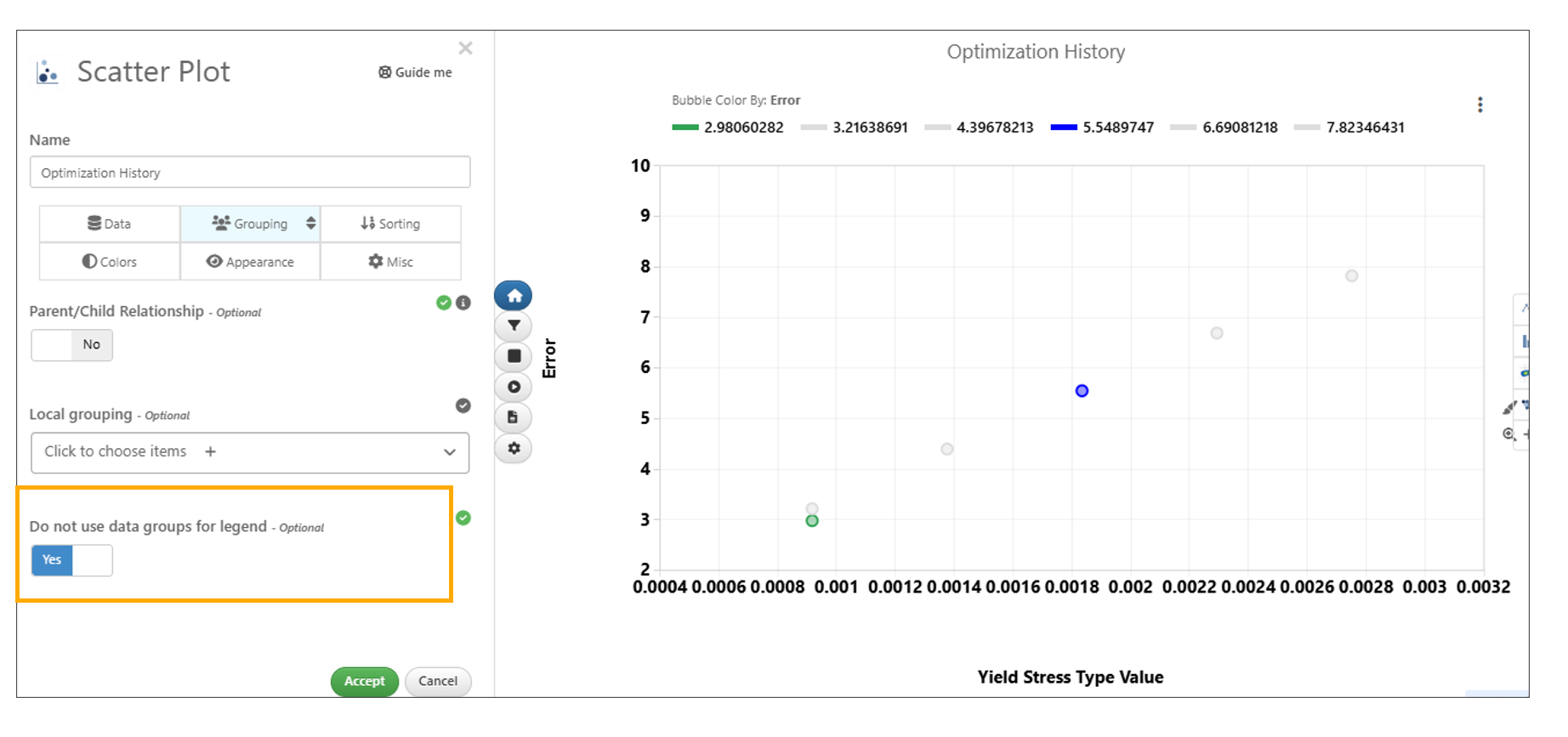Open the three-dot chart options menu

pyautogui.click(x=1480, y=105)
